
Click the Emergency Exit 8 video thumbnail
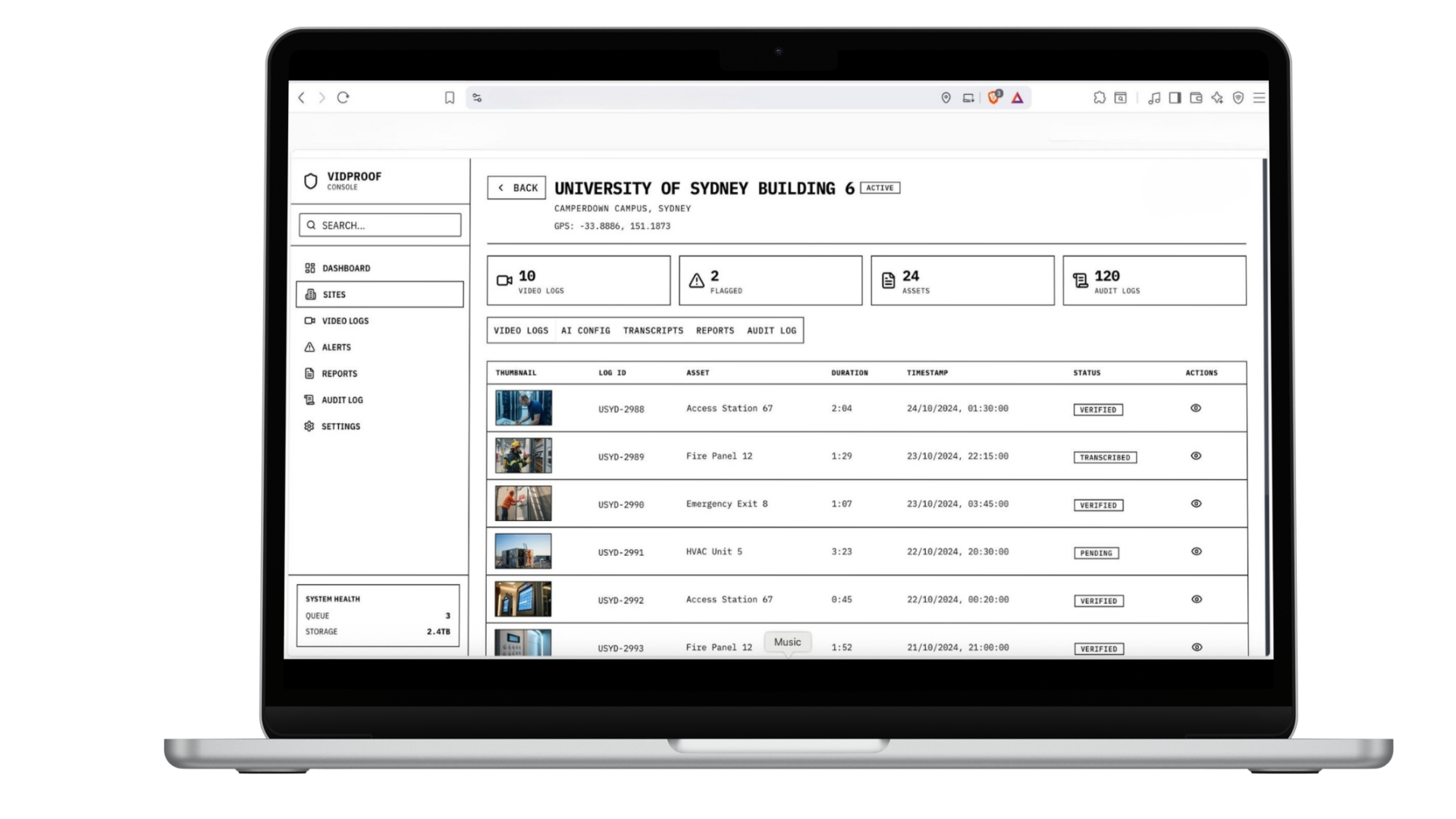point(522,503)
